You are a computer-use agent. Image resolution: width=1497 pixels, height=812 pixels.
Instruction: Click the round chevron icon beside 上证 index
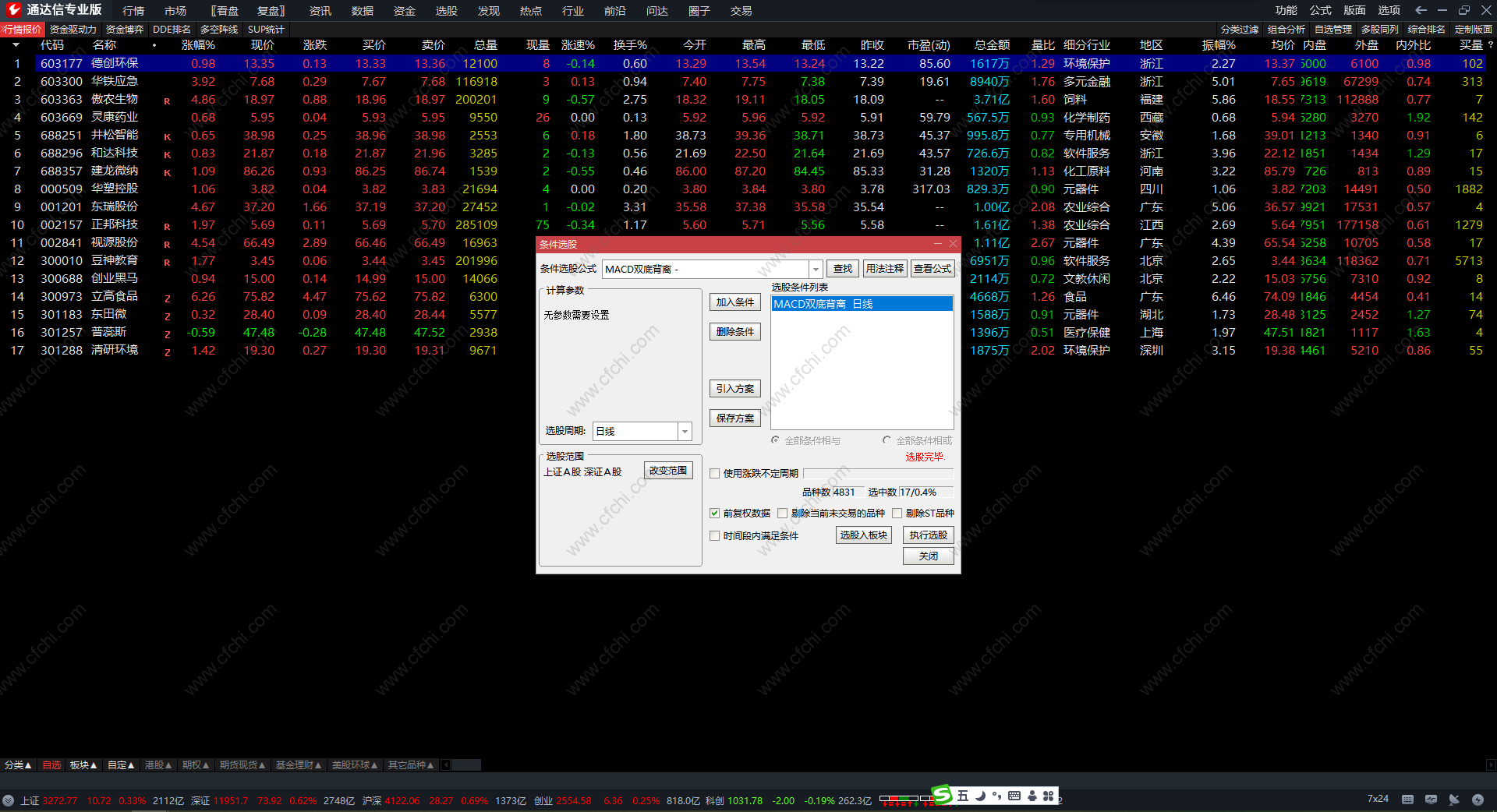(9, 800)
